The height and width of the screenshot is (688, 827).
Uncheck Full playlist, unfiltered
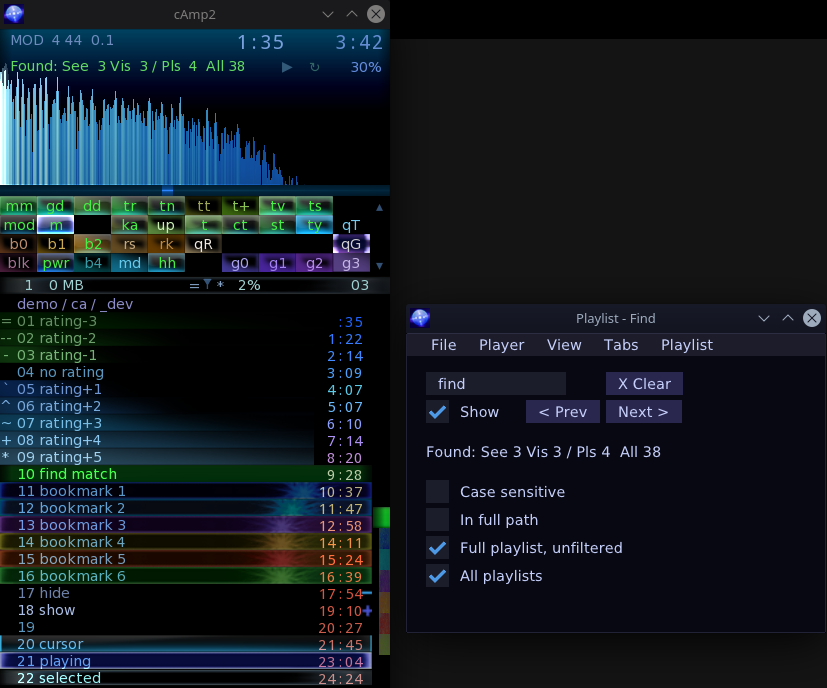pyautogui.click(x=437, y=548)
